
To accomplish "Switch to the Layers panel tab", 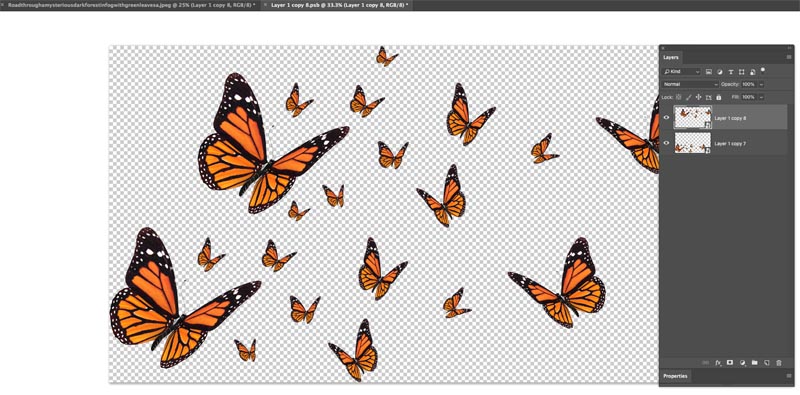I will (x=670, y=58).
